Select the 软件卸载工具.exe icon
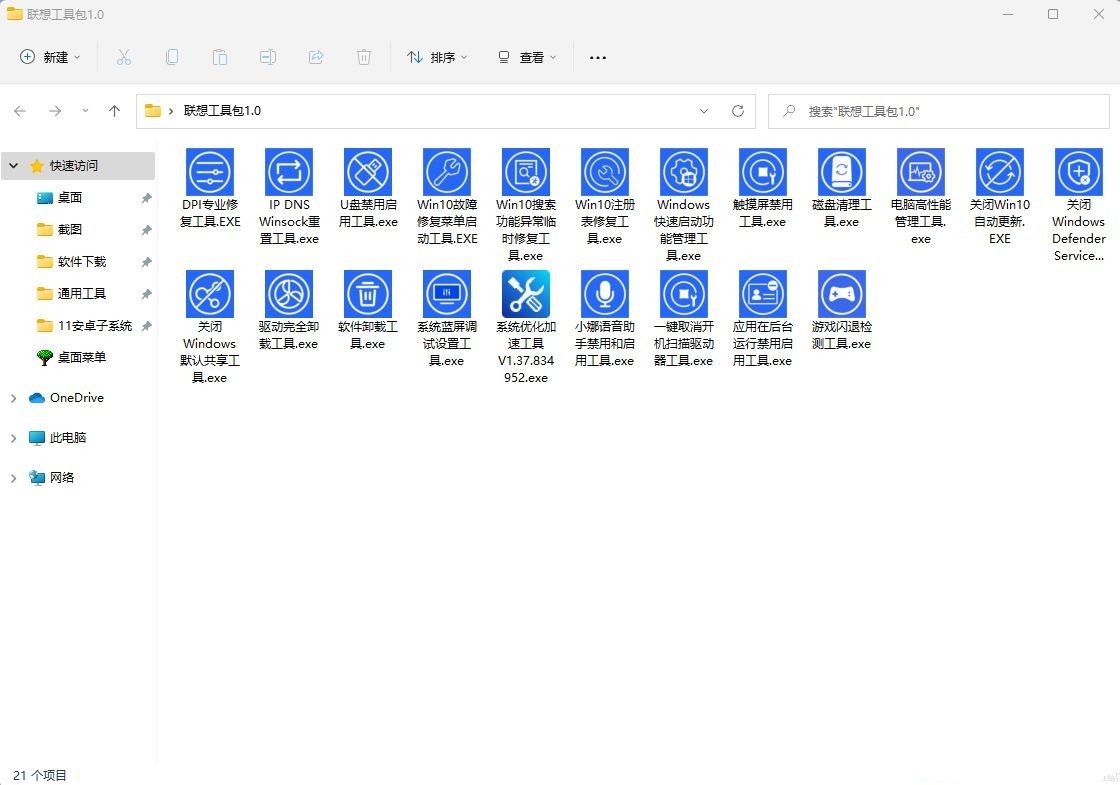1120x785 pixels. coord(368,294)
